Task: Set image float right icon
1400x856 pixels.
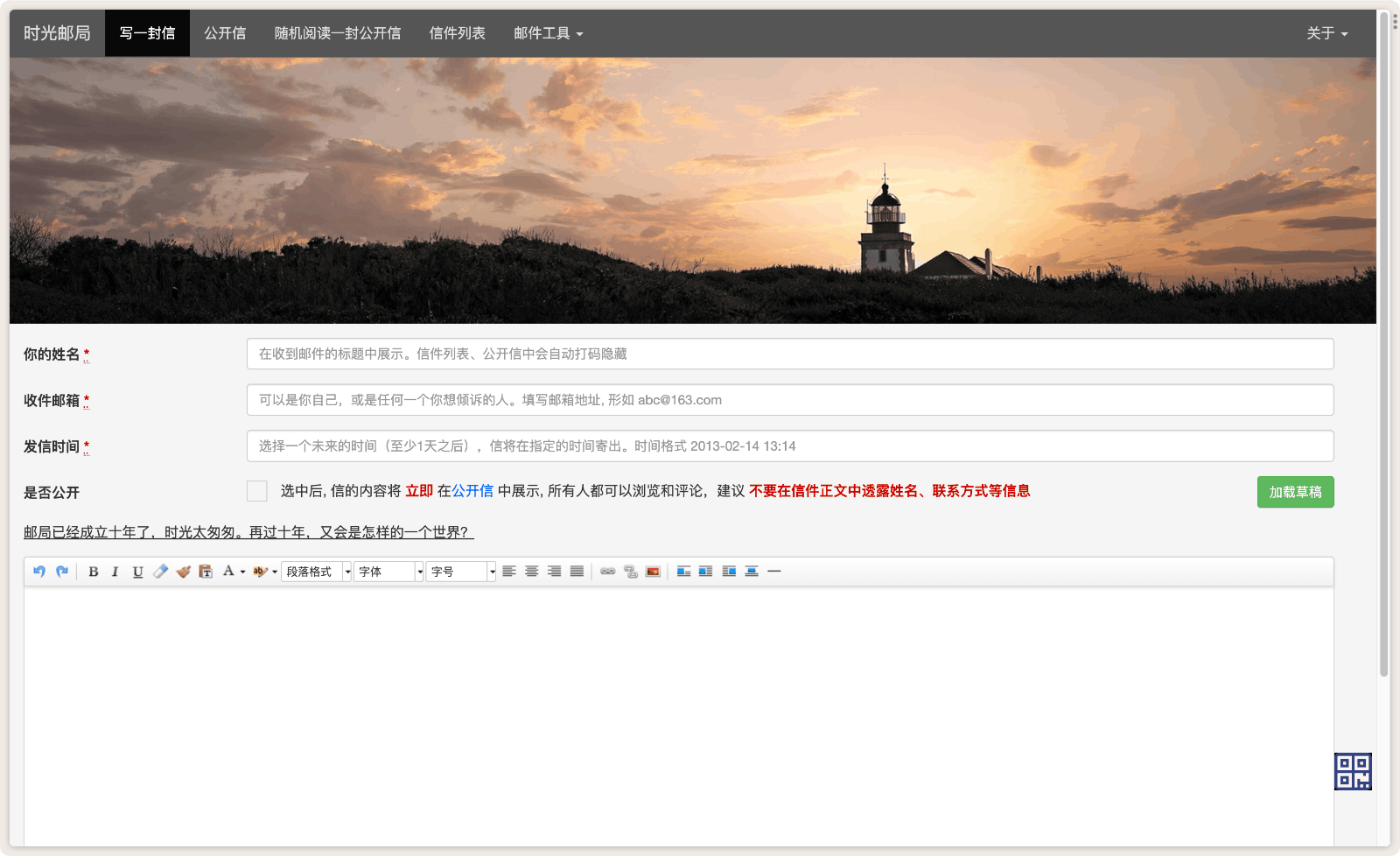Action: tap(706, 572)
